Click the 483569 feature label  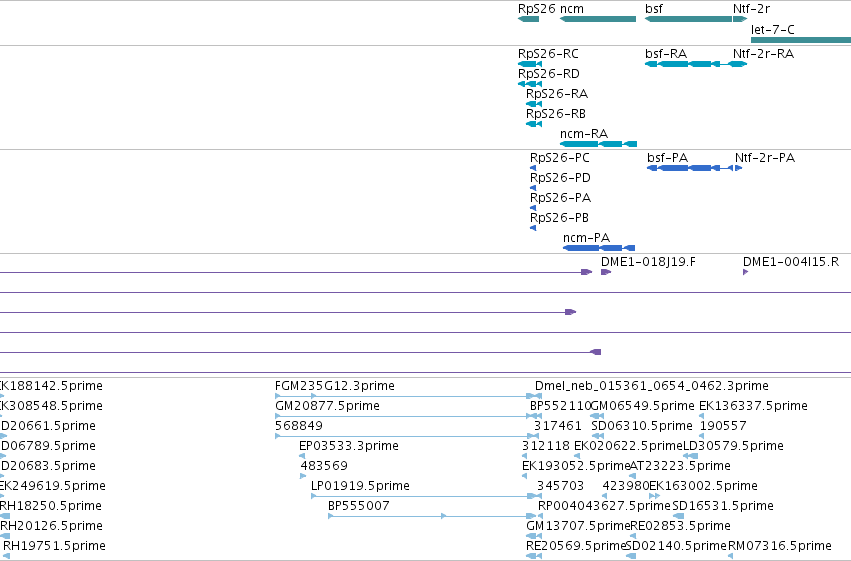pyautogui.click(x=324, y=466)
